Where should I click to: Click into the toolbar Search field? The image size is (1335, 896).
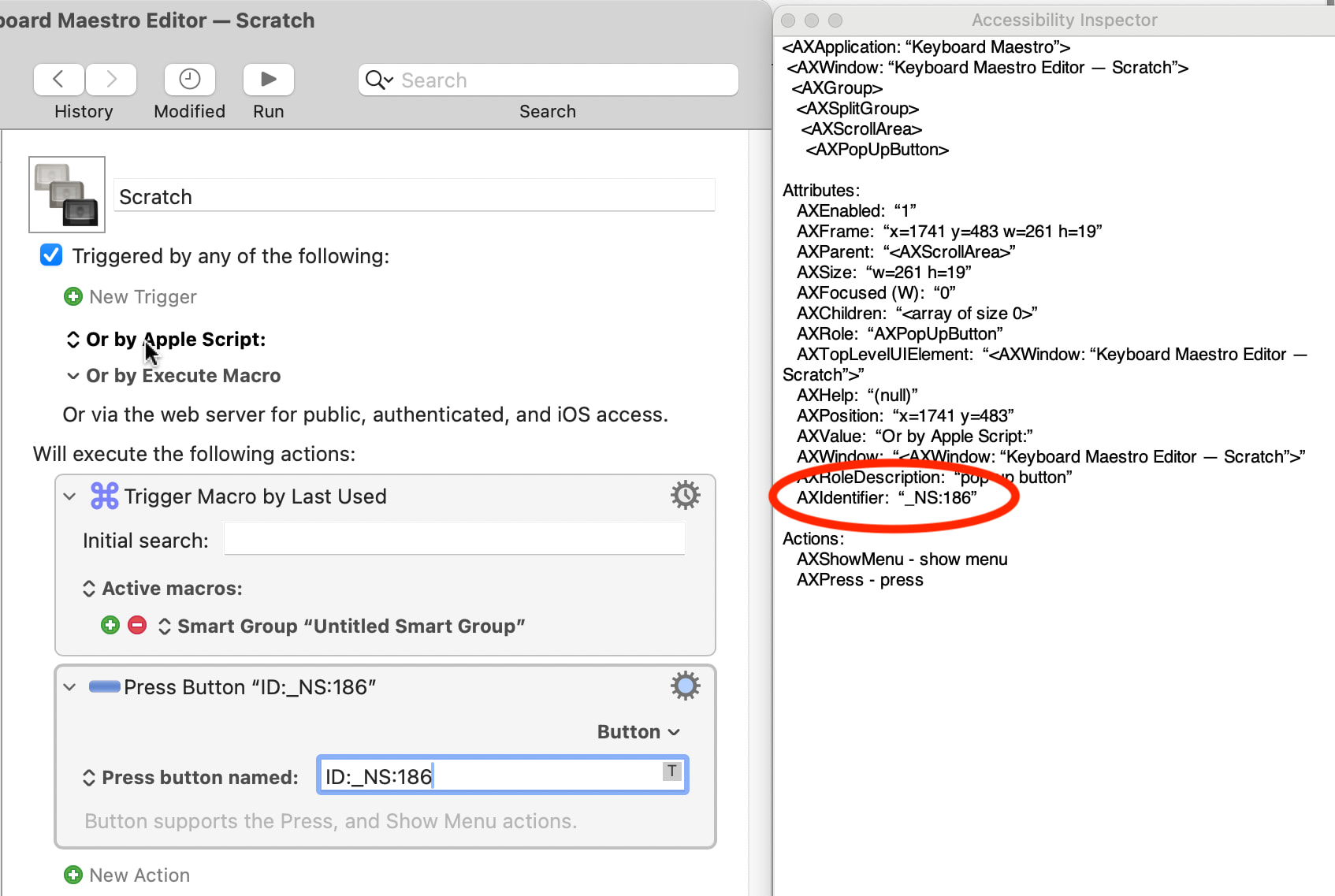pyautogui.click(x=549, y=80)
